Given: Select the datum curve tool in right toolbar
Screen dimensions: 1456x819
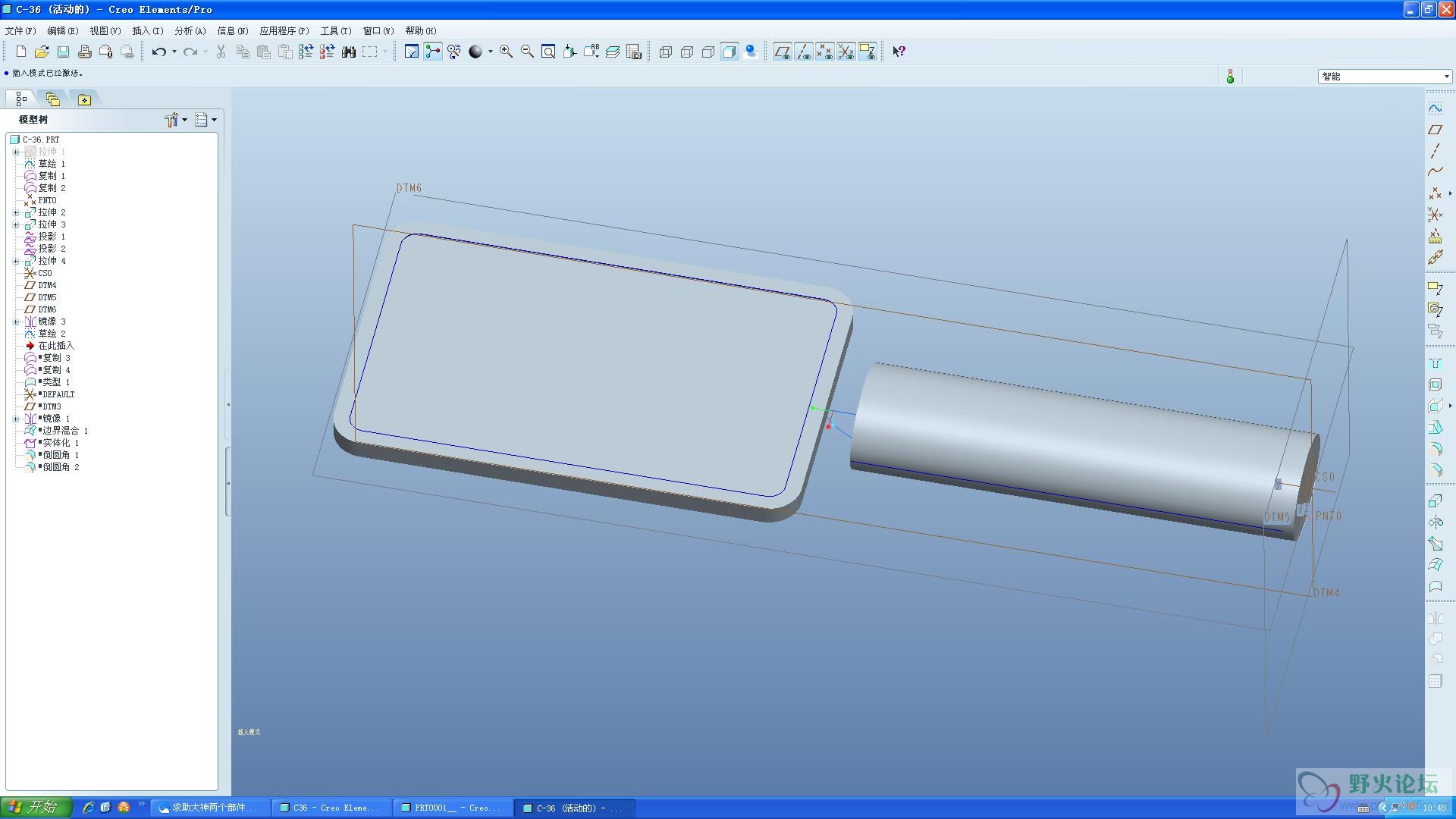Looking at the screenshot, I should coord(1435,172).
